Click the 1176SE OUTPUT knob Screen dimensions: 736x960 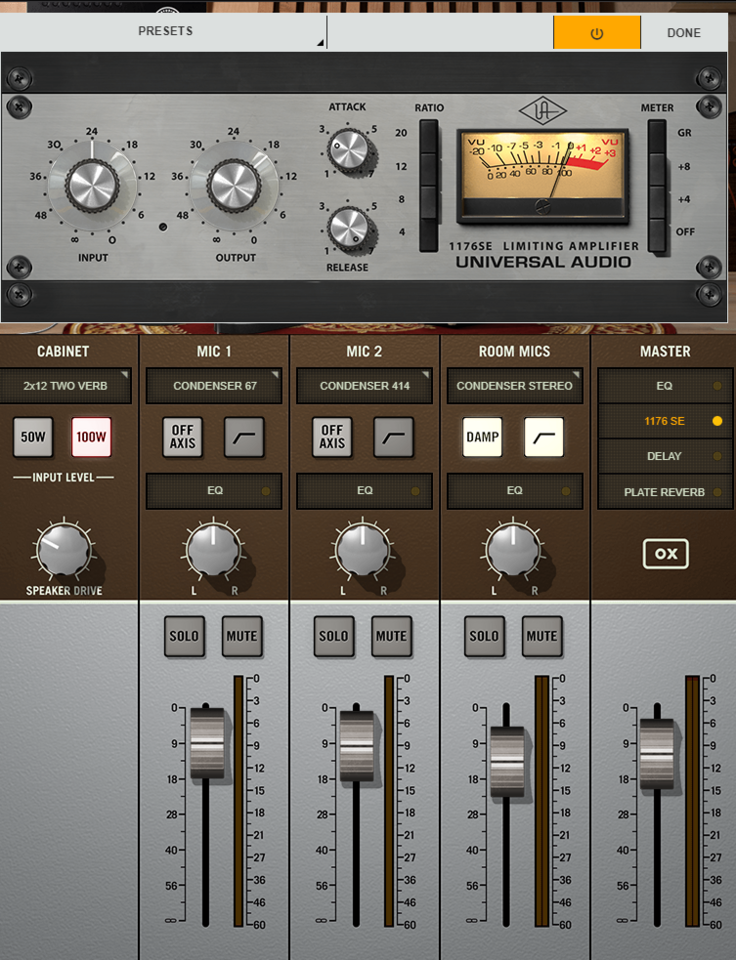point(234,185)
